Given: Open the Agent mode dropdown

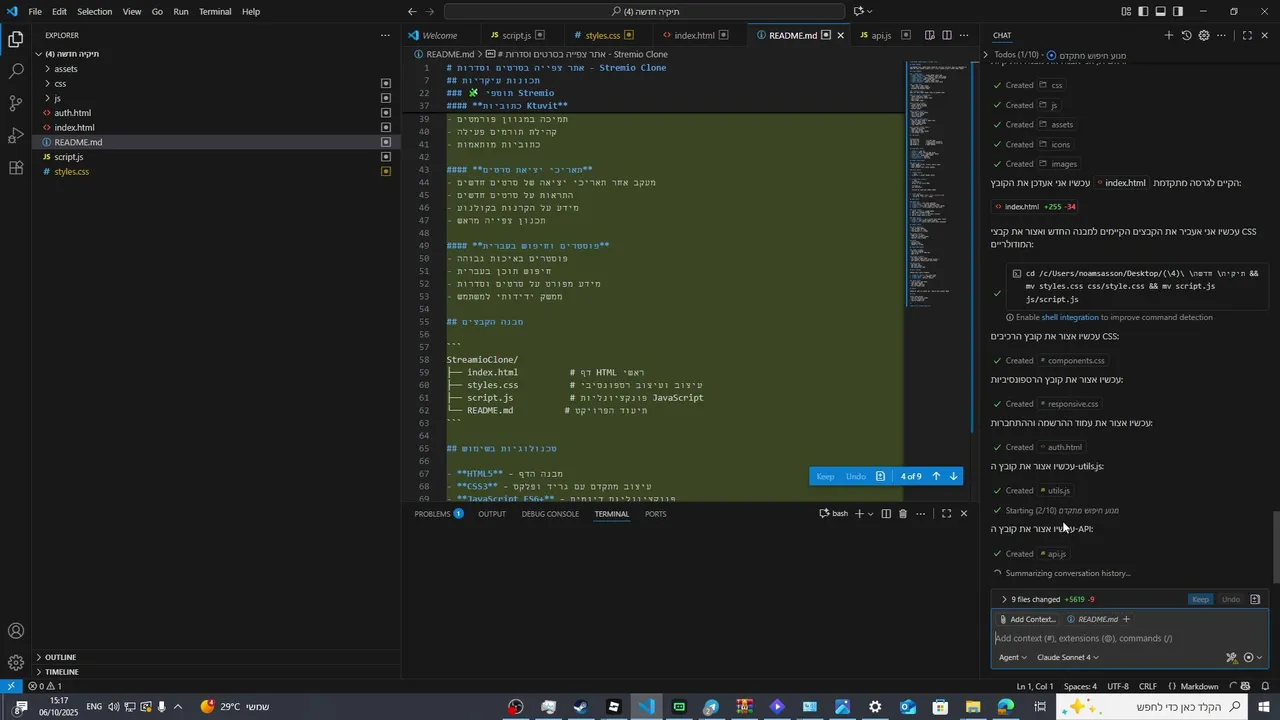Looking at the screenshot, I should coord(1013,658).
